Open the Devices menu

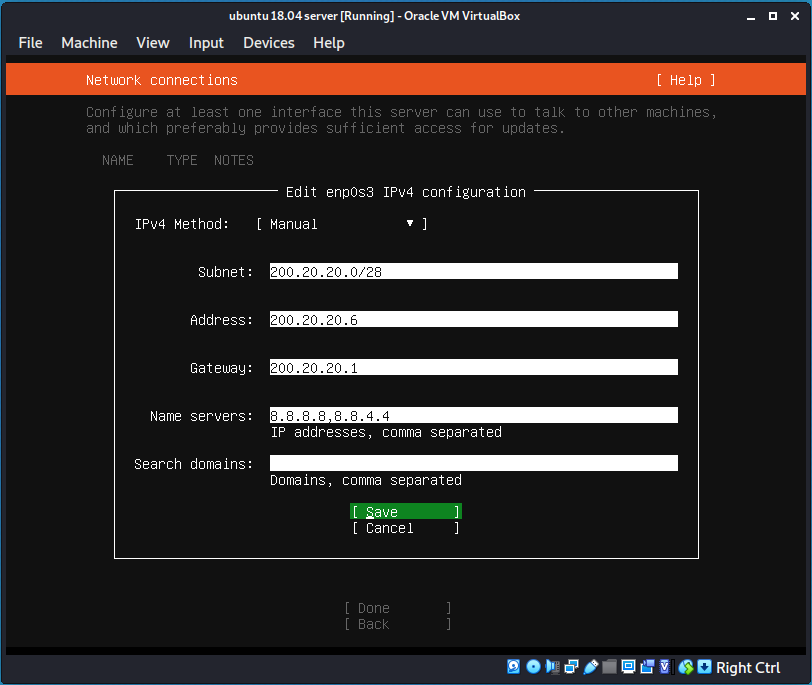pyautogui.click(x=268, y=43)
